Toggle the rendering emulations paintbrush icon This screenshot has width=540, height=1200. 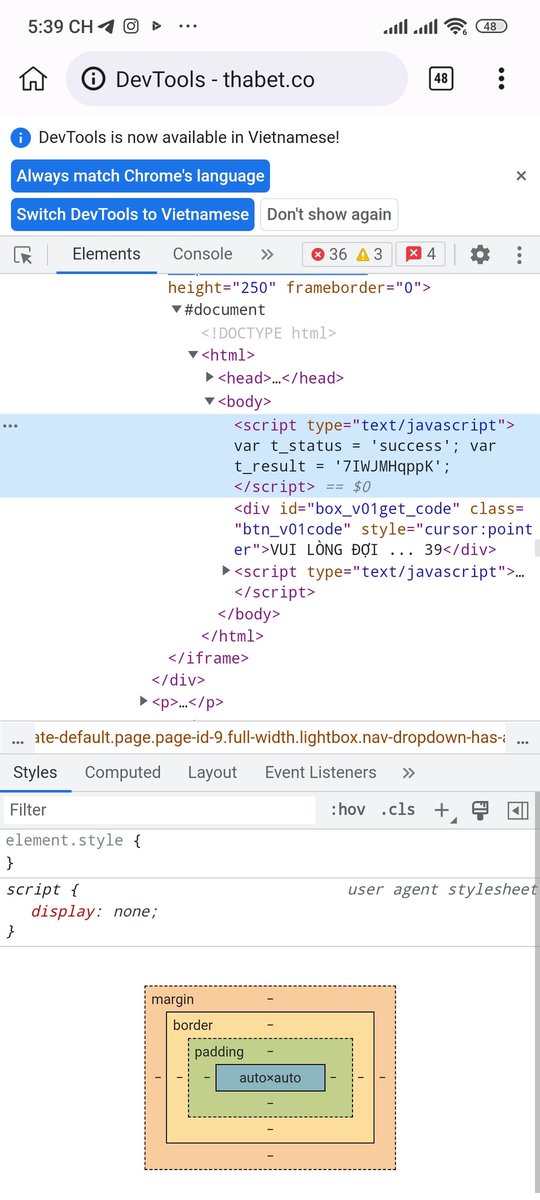480,810
